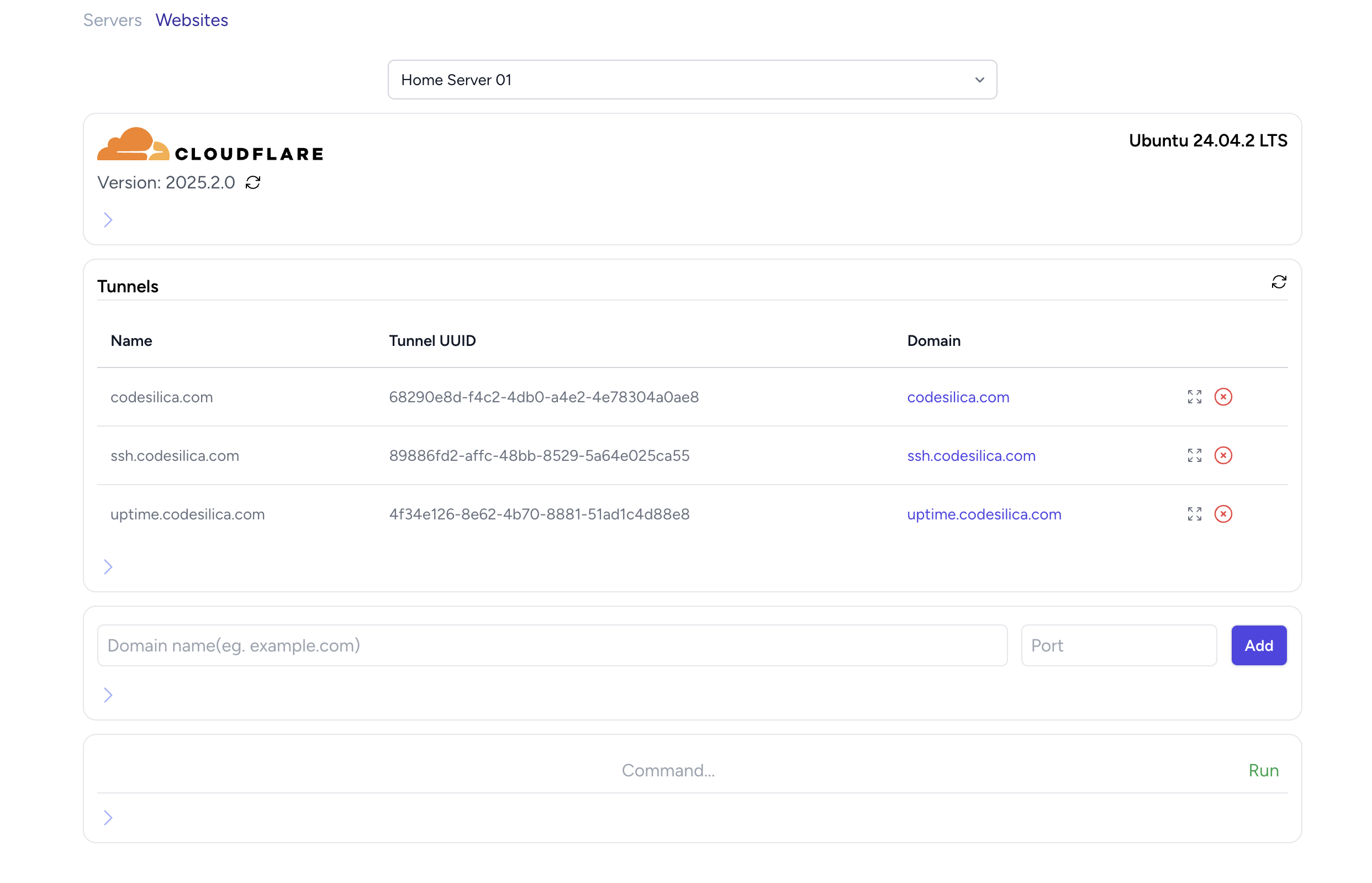
Task: Refresh the Tunnels list
Action: 1278,282
